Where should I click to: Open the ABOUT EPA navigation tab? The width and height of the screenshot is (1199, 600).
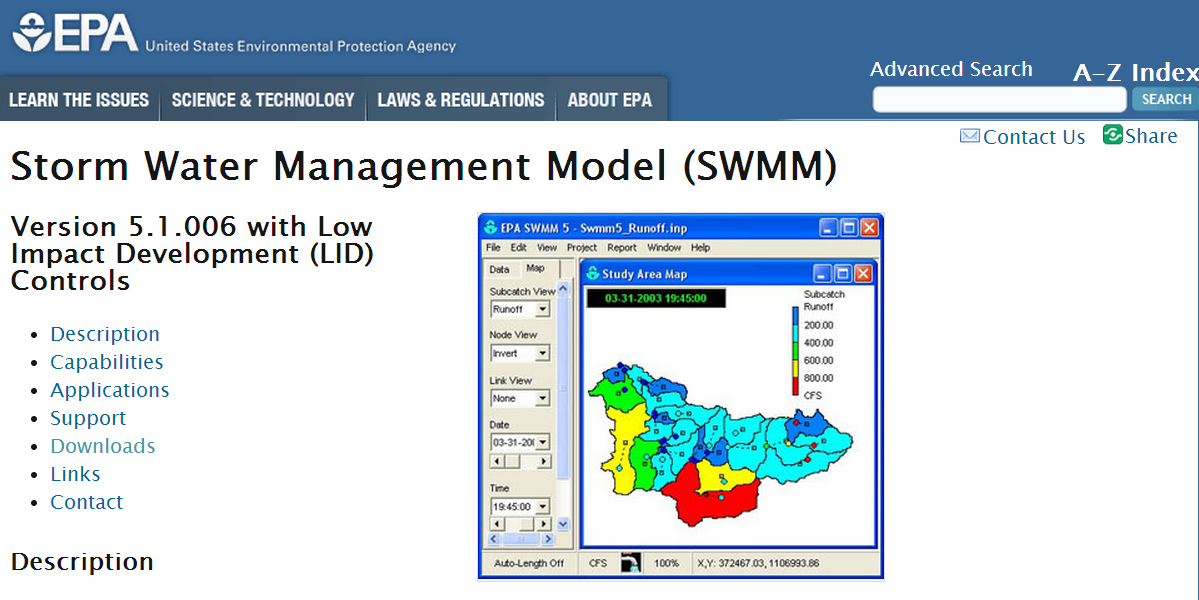(609, 100)
